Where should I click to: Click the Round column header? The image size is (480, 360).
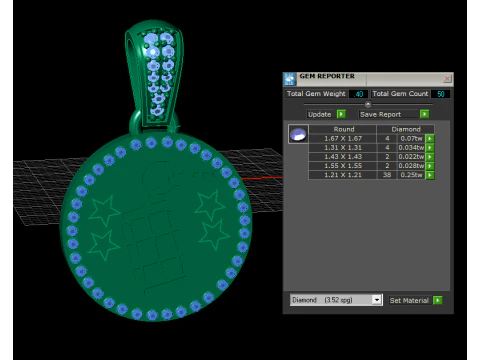click(343, 129)
